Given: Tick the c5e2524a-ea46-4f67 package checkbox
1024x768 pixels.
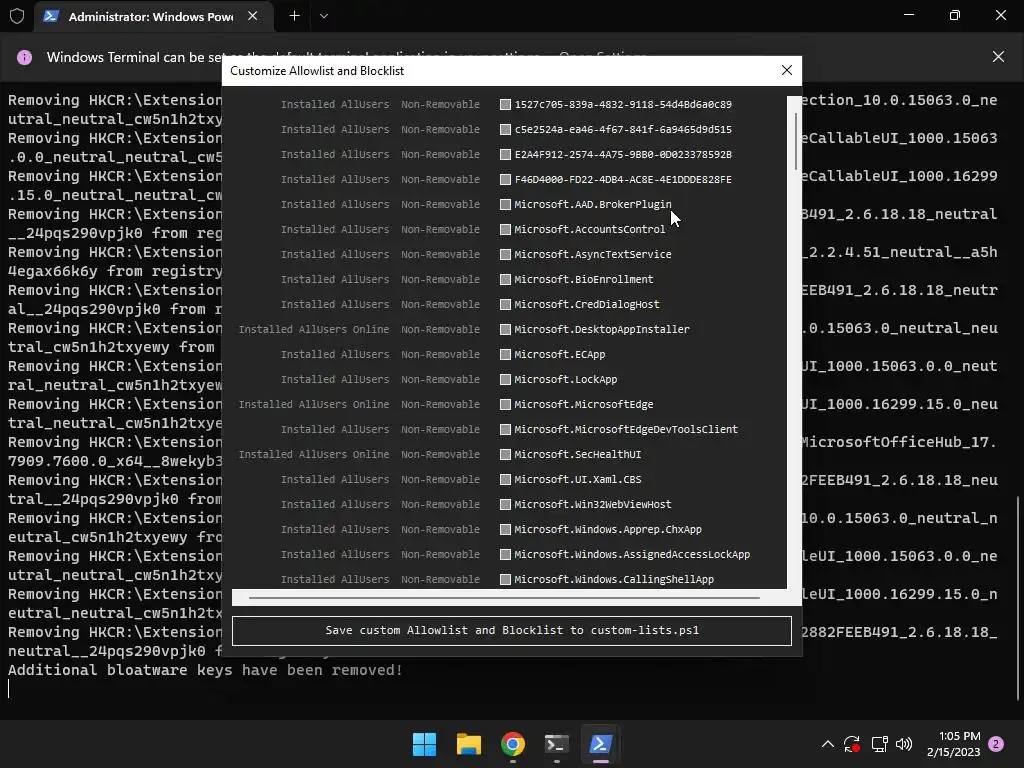Looking at the screenshot, I should click(x=505, y=129).
